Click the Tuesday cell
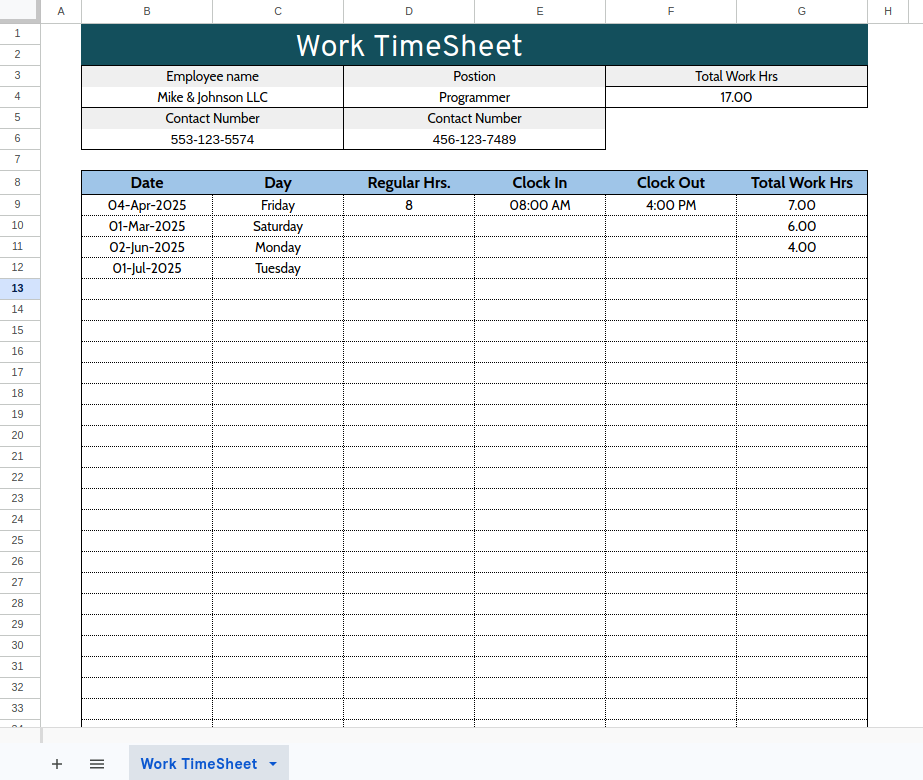This screenshot has width=923, height=780. tap(278, 268)
